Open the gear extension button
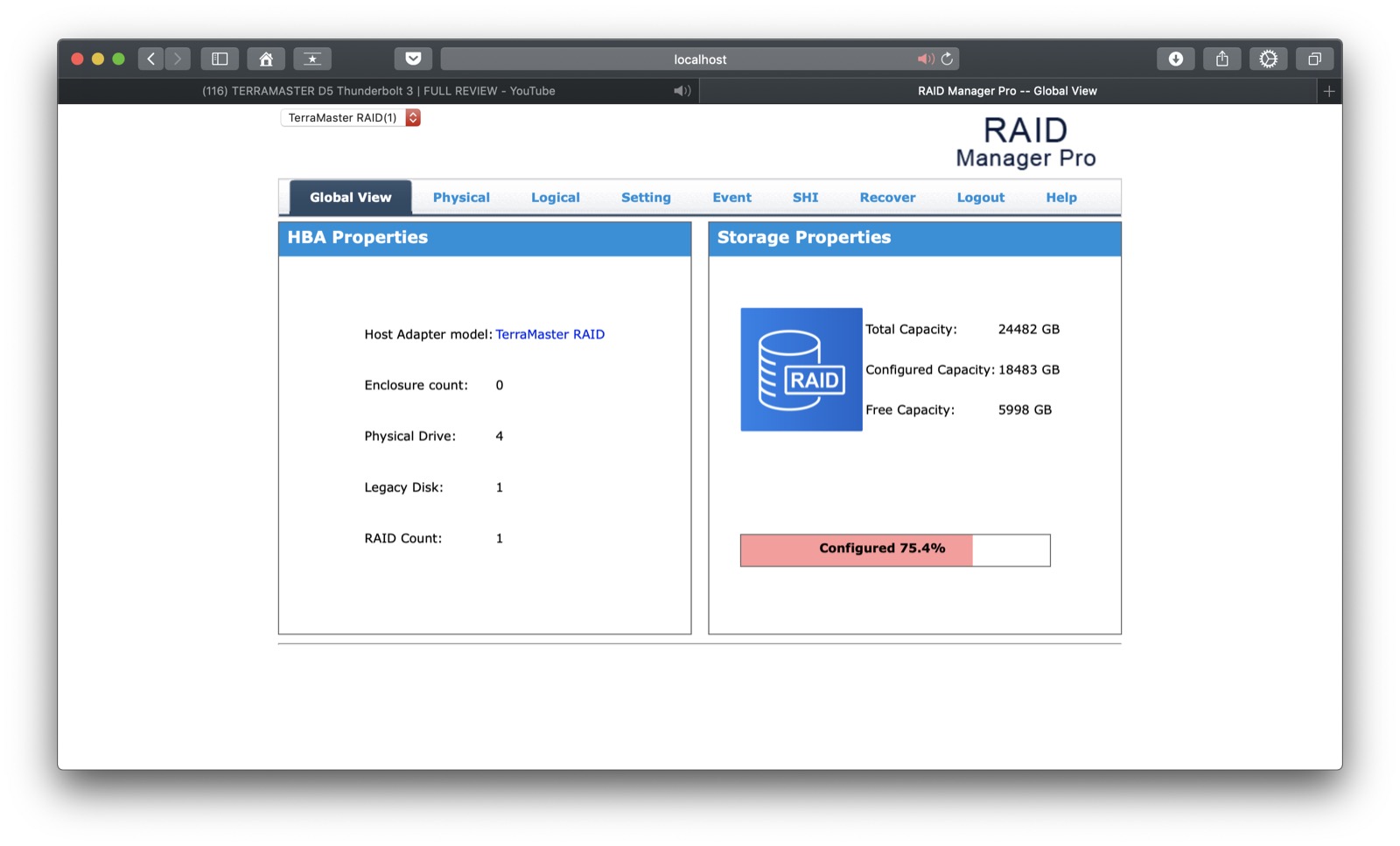This screenshot has height=846, width=1400. pyautogui.click(x=1268, y=59)
